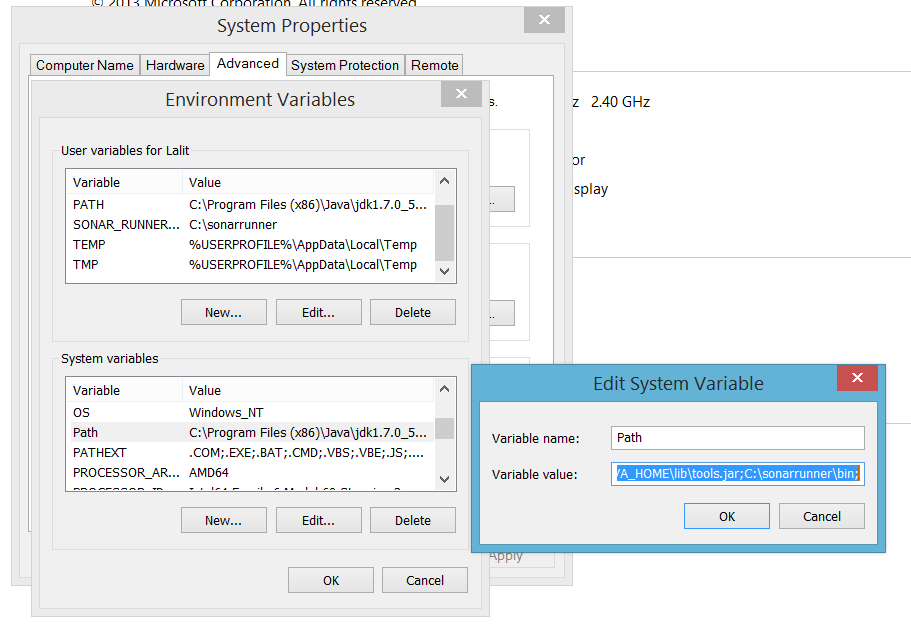Cancel the Edit System Variable dialog
This screenshot has width=911, height=632.
point(821,515)
